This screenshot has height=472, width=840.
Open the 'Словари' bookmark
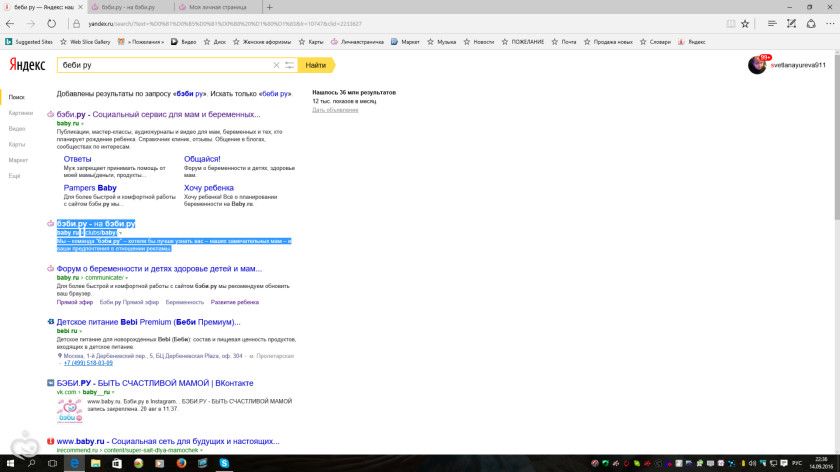tap(655, 42)
